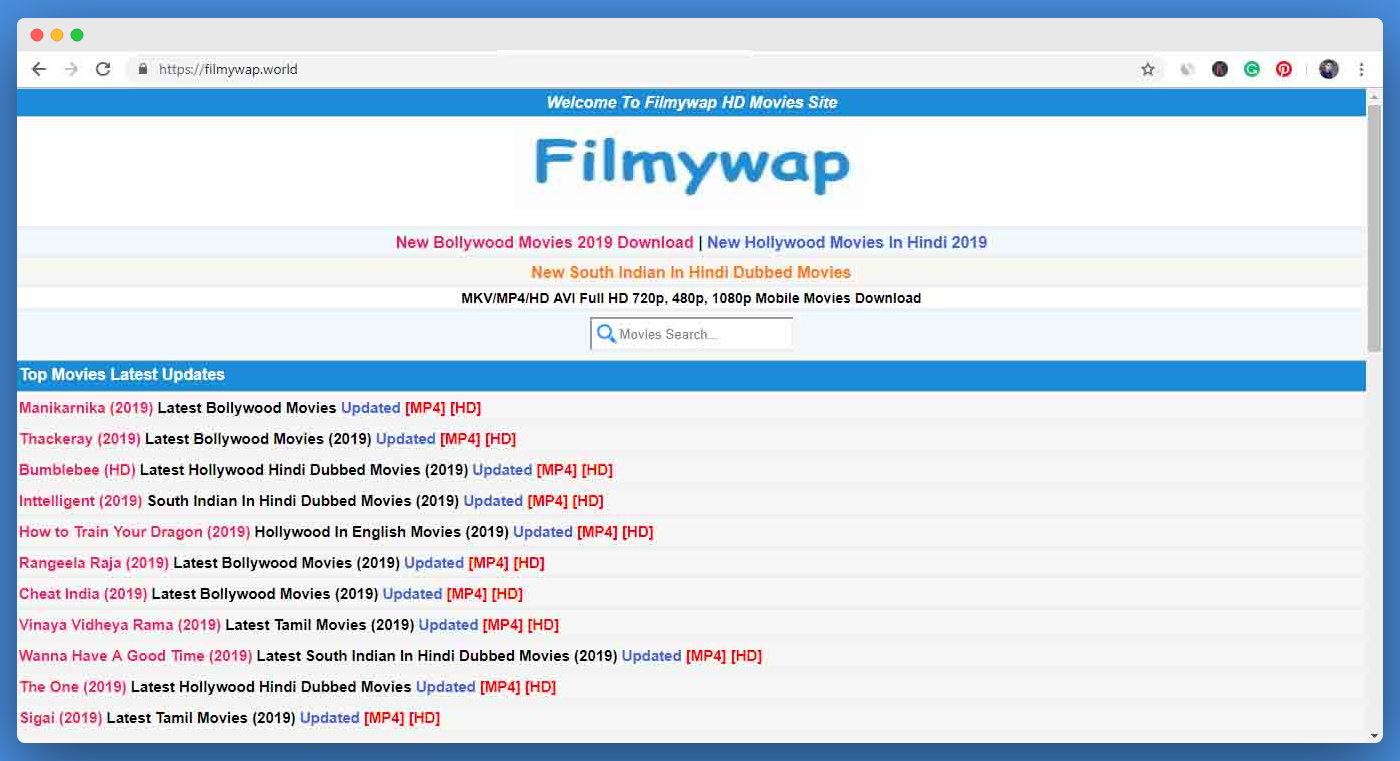The height and width of the screenshot is (761, 1400).
Task: Open the Pinterest extension icon
Action: (1284, 69)
